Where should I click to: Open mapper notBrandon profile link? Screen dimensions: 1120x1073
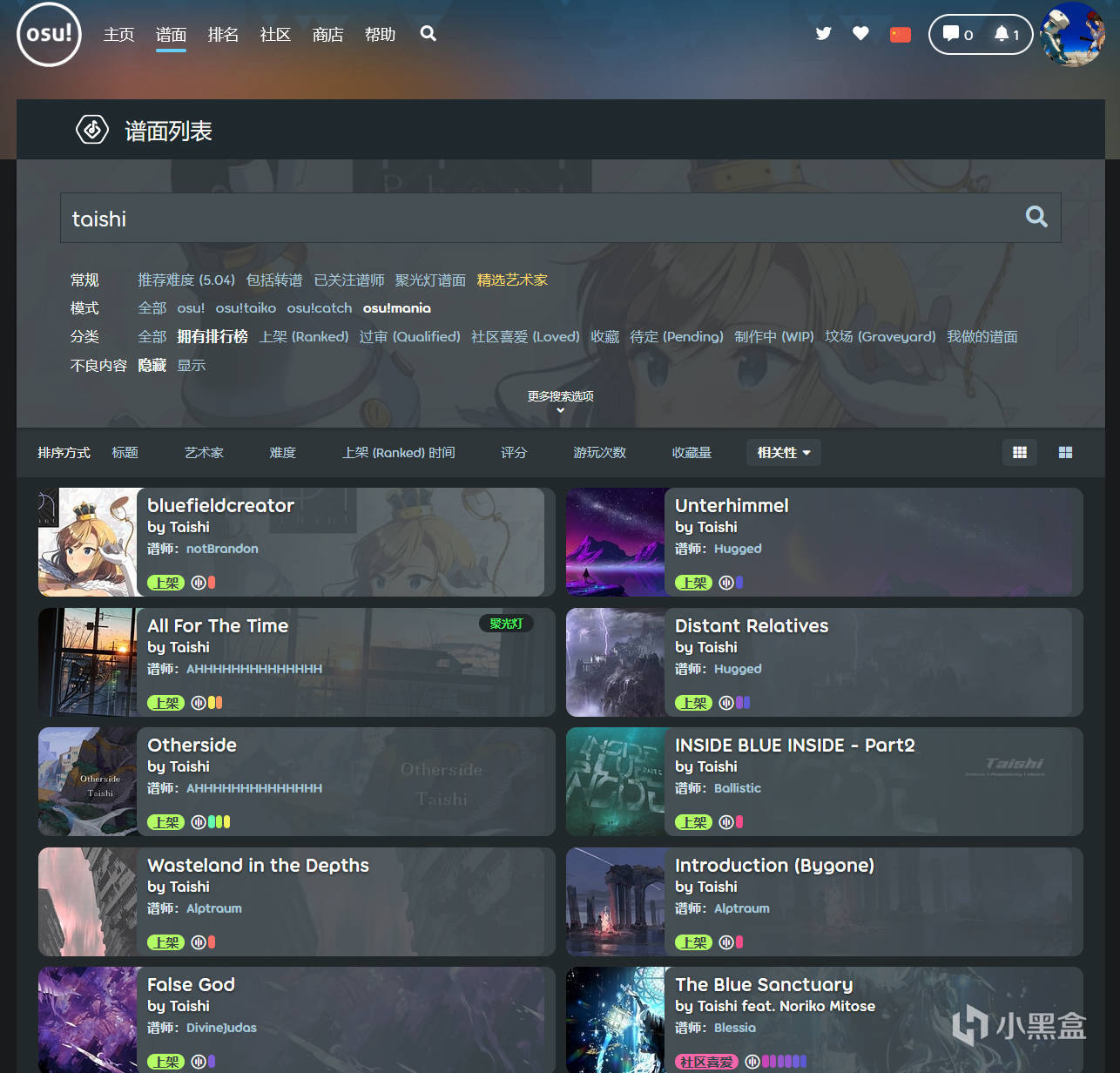222,549
